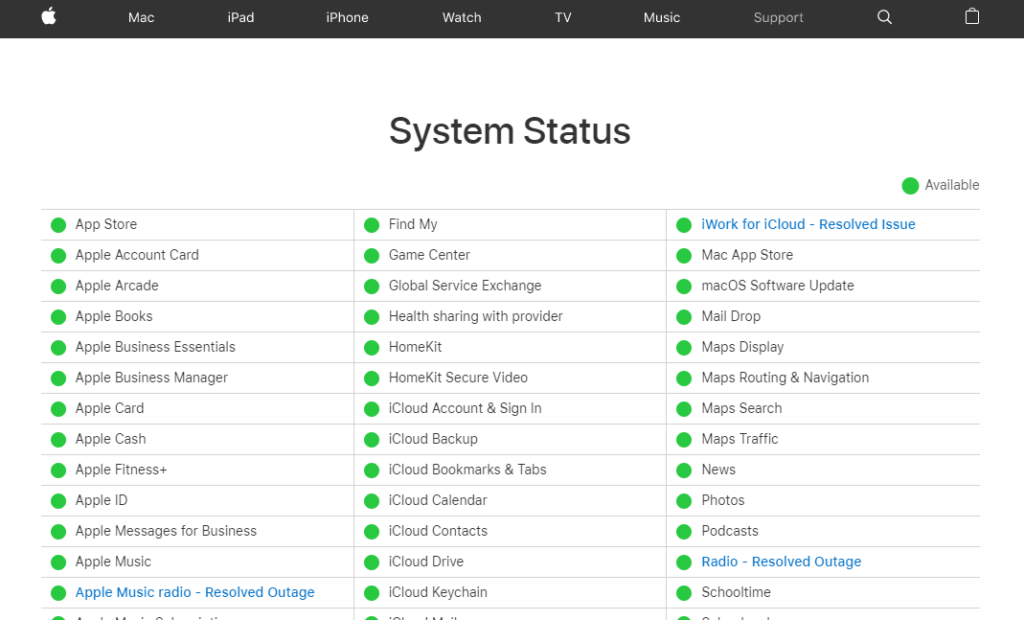This screenshot has height=620, width=1024.
Task: Click the Global Service Exchange text
Action: point(465,286)
